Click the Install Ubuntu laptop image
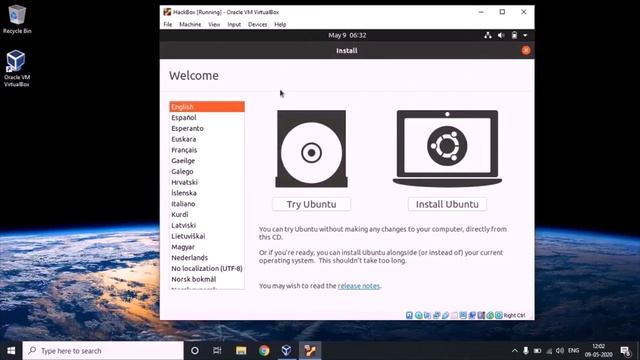640x360 pixels. tap(447, 149)
